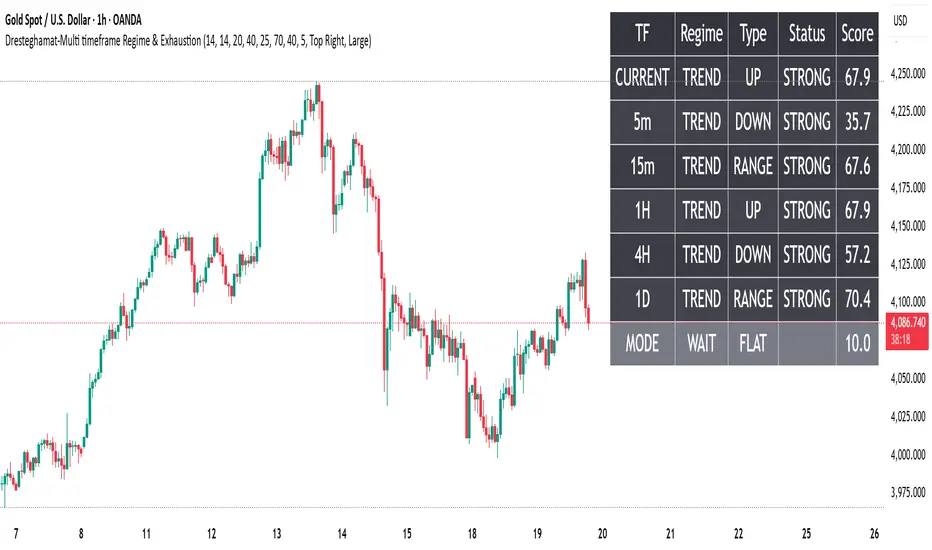Open the USD currency selector
Viewport: 932px width, 550px height.
pyautogui.click(x=900, y=22)
